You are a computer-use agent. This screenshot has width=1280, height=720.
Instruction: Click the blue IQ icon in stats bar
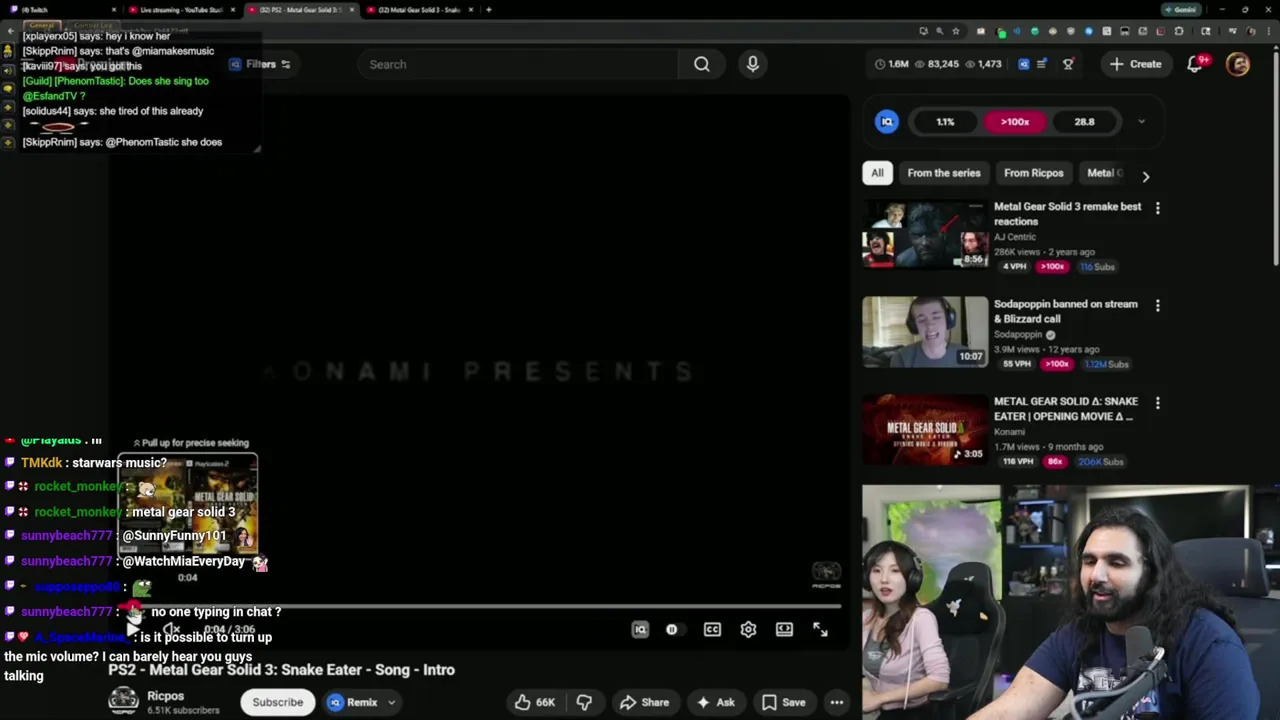tap(1023, 64)
